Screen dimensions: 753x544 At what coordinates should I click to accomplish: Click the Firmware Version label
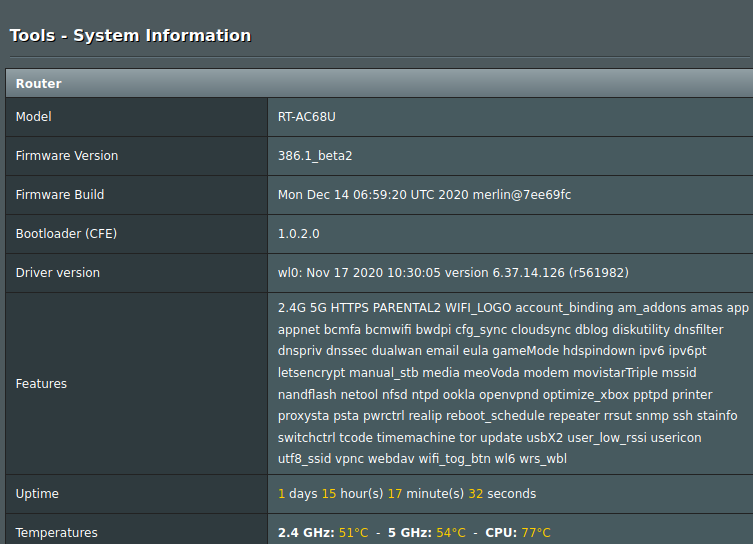67,156
